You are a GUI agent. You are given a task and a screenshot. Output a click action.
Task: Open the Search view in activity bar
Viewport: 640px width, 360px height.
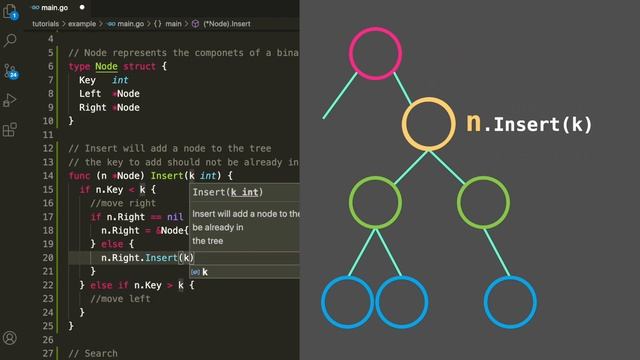(10, 40)
